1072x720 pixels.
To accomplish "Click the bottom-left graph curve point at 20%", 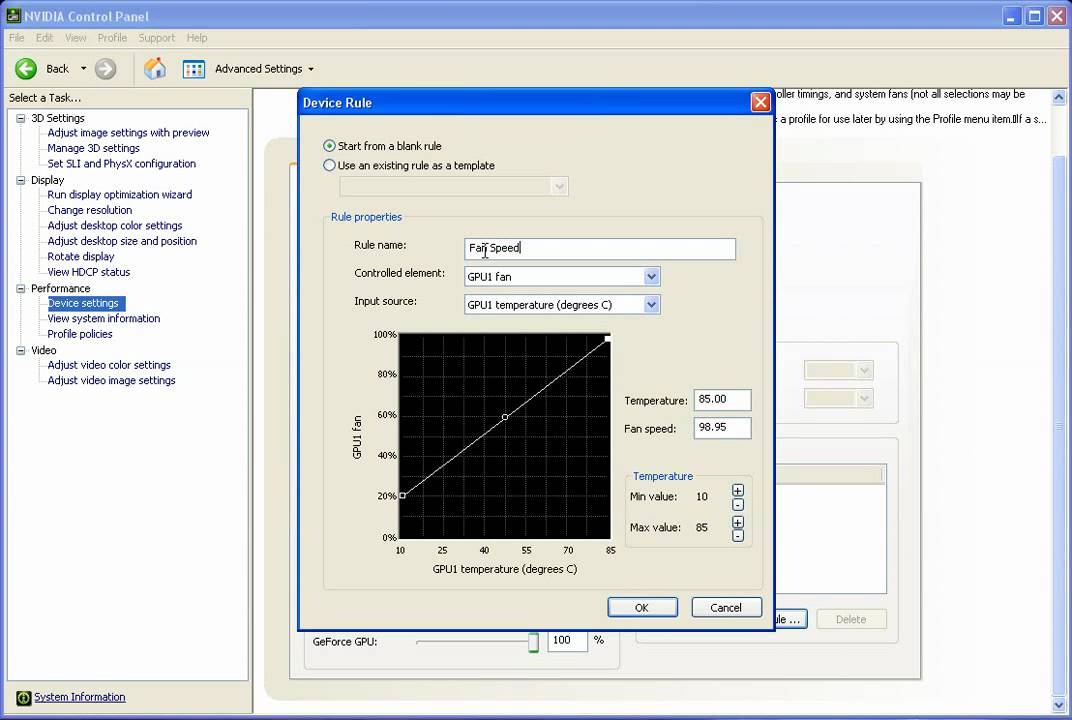I will tap(403, 495).
